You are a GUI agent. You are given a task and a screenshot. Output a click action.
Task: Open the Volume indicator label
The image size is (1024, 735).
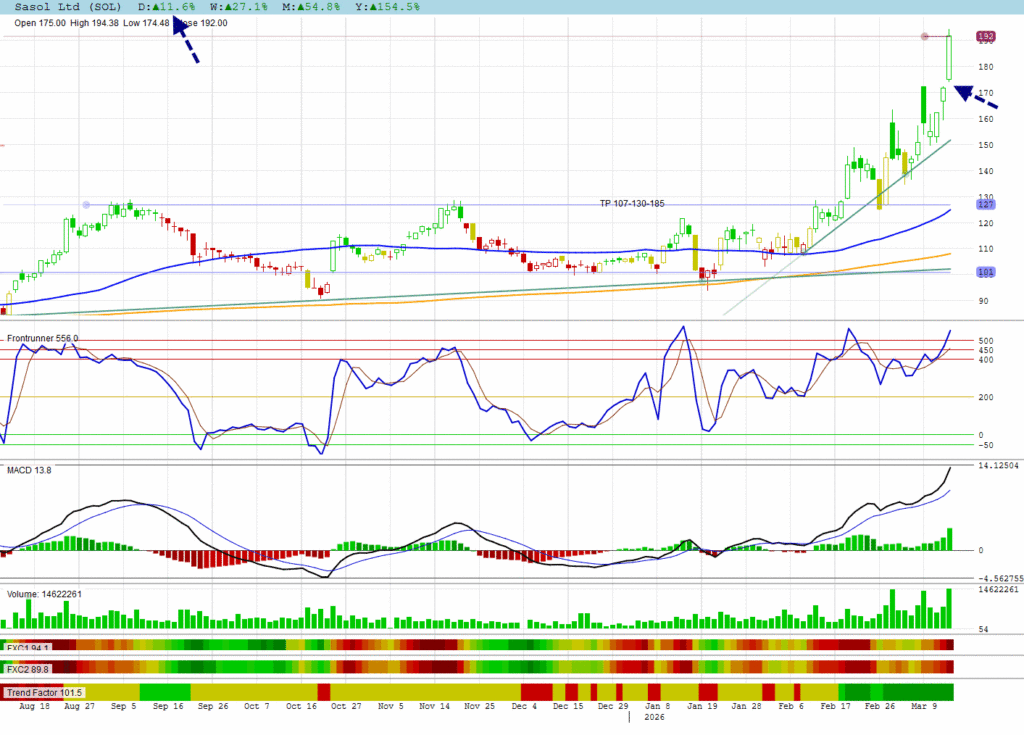(x=45, y=594)
